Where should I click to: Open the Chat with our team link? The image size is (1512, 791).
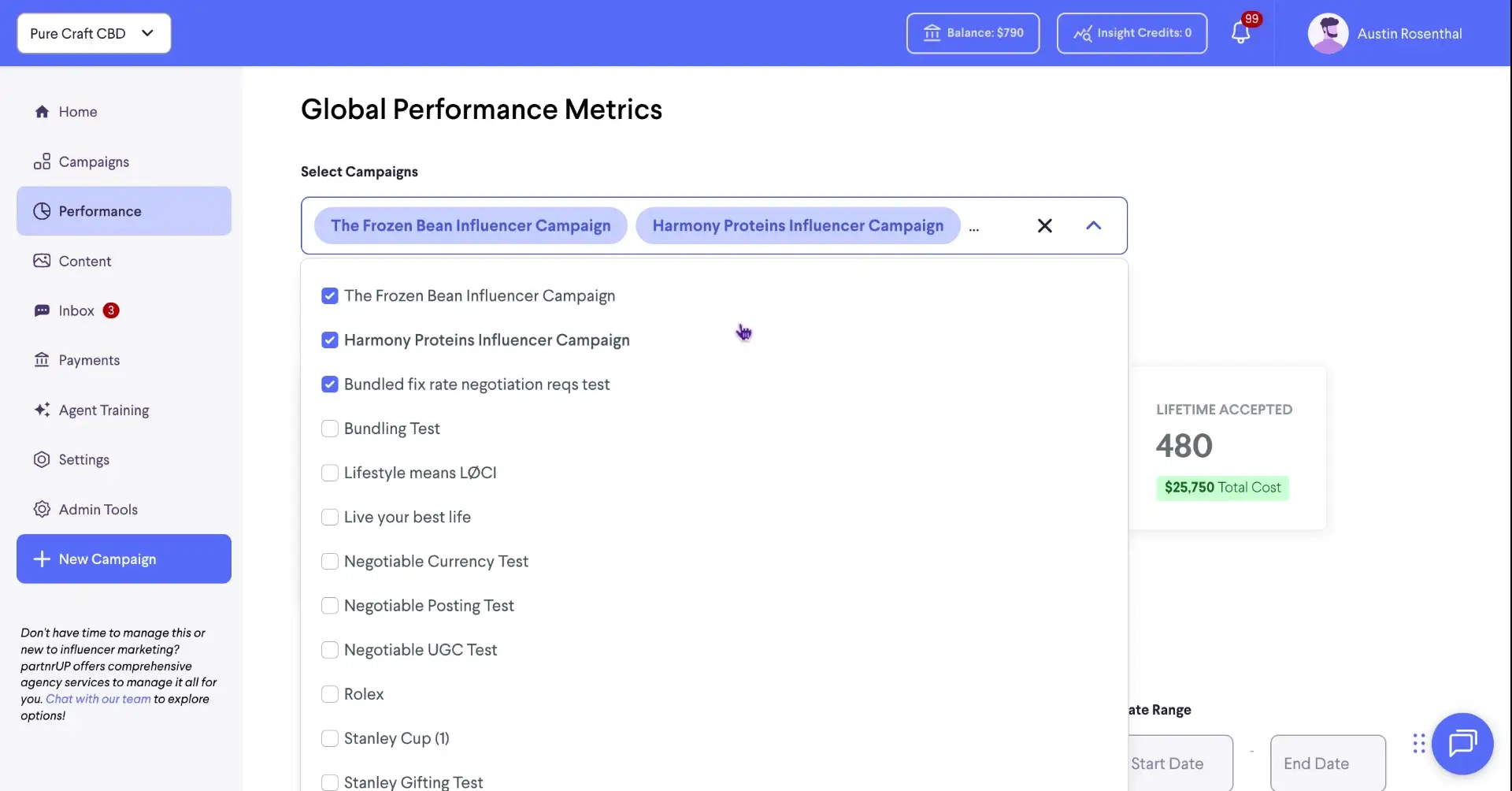tap(98, 698)
